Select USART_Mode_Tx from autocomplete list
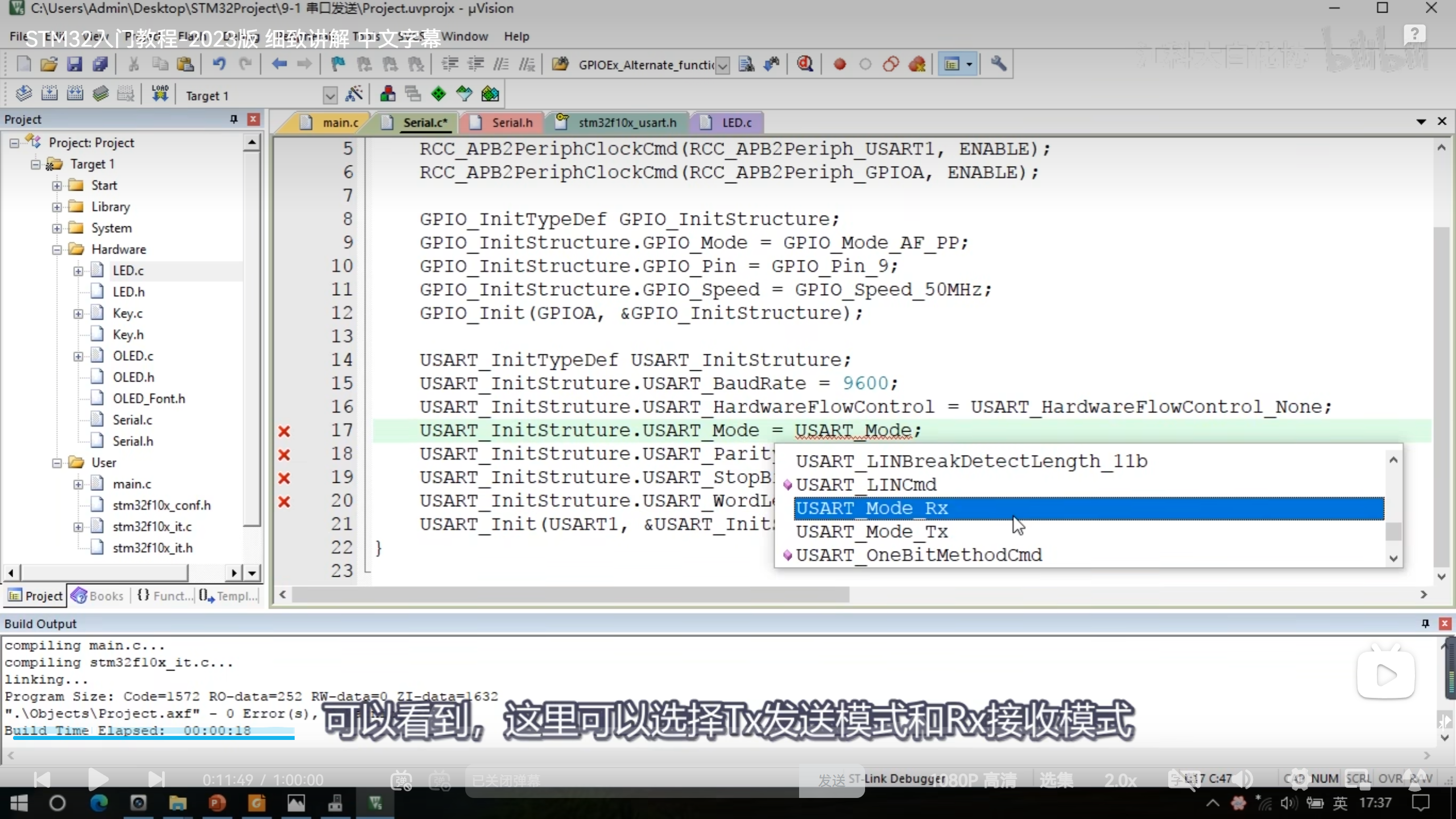The width and height of the screenshot is (1456, 819). coord(871,532)
